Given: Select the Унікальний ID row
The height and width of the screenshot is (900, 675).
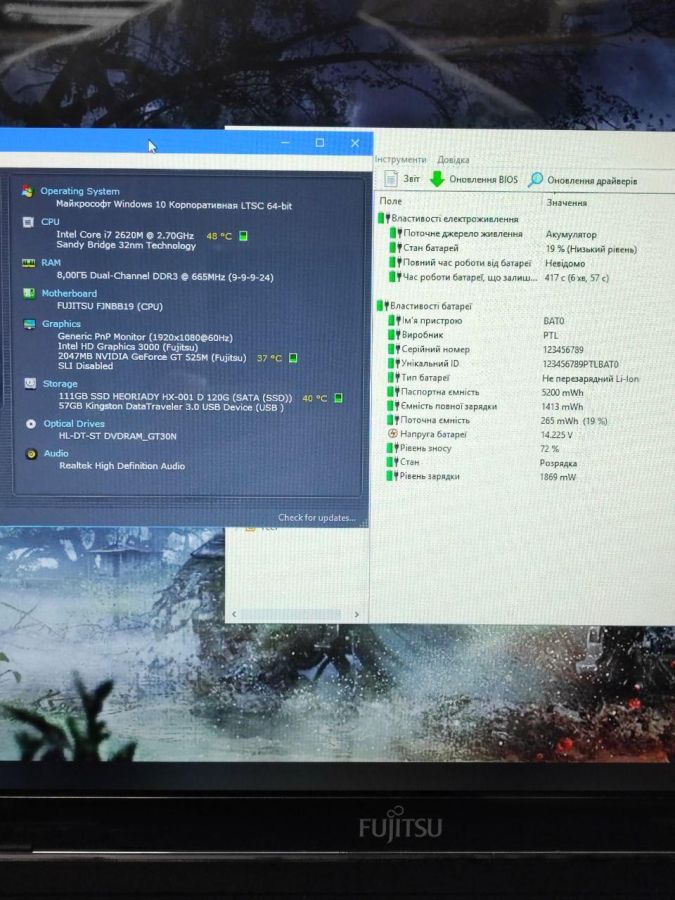Looking at the screenshot, I should point(503,363).
